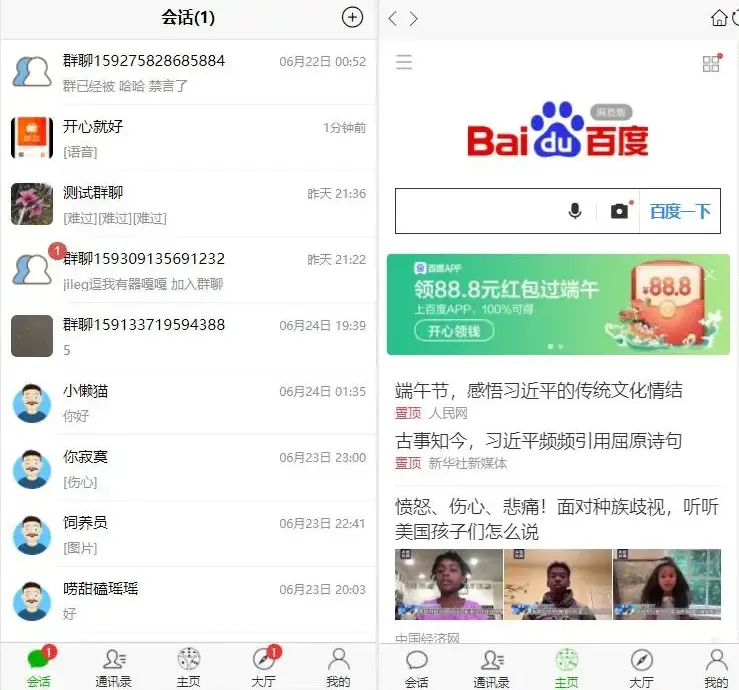Viewport: 739px width, 690px height.
Task: Switch to 通讯录 tab in left panel
Action: tap(114, 666)
